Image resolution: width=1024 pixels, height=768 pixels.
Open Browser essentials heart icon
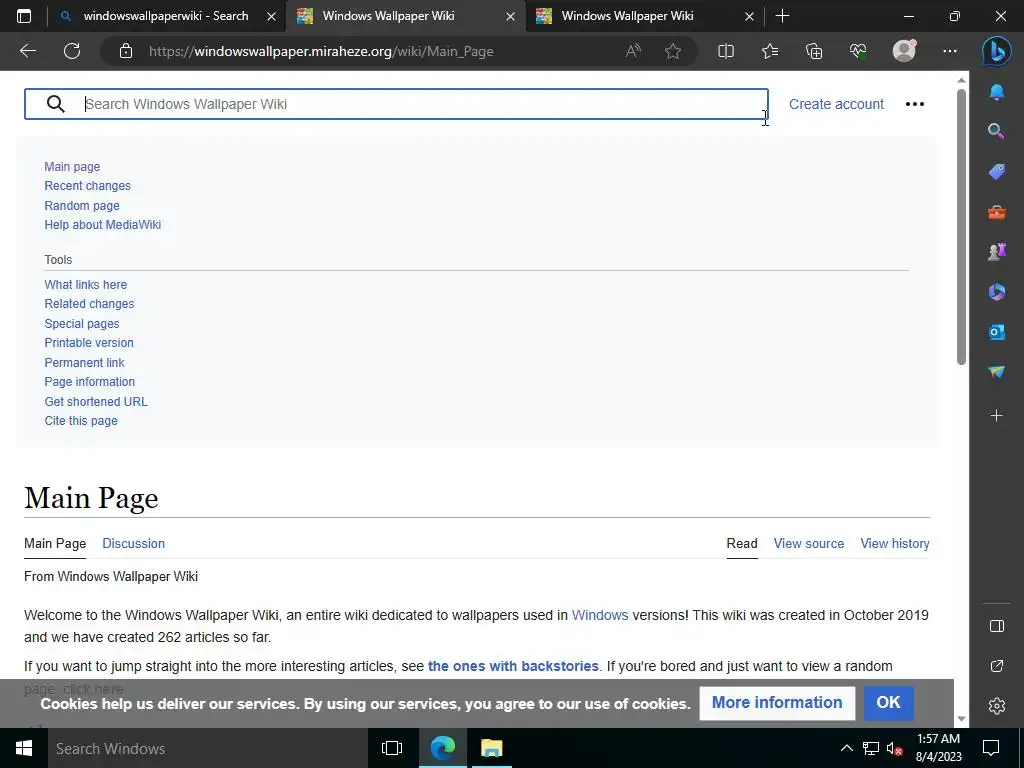(858, 51)
